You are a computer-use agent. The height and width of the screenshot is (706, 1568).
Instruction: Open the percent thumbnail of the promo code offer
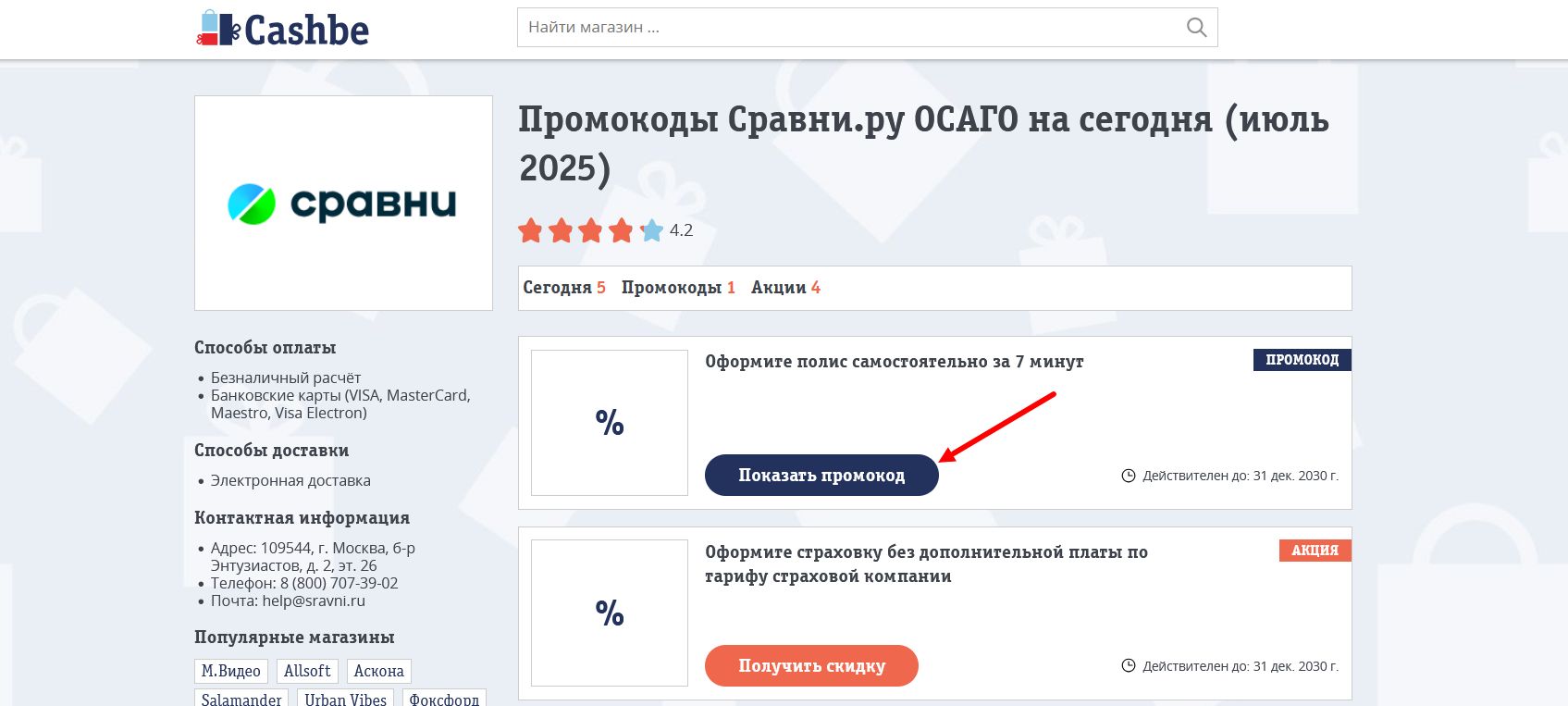pyautogui.click(x=610, y=422)
